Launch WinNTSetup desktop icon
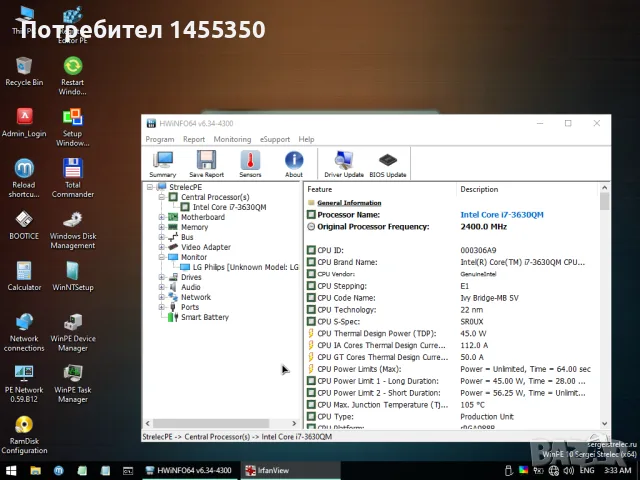Screen dimensions: 640x480 pos(73,276)
